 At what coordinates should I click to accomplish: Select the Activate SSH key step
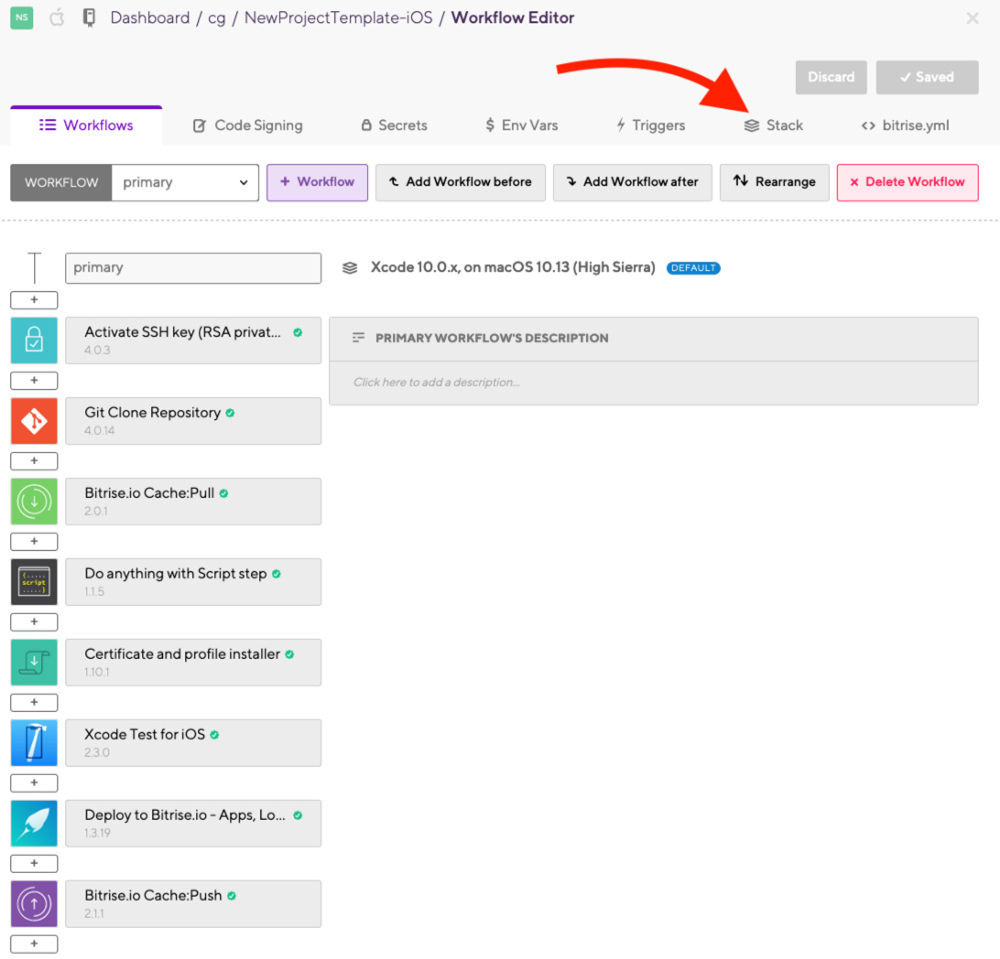coord(193,340)
